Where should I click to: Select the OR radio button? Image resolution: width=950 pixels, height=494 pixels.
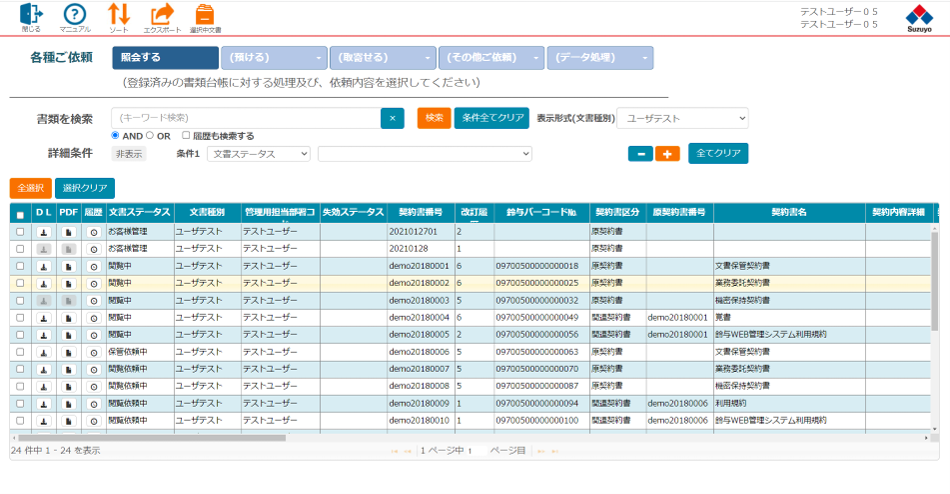point(150,136)
